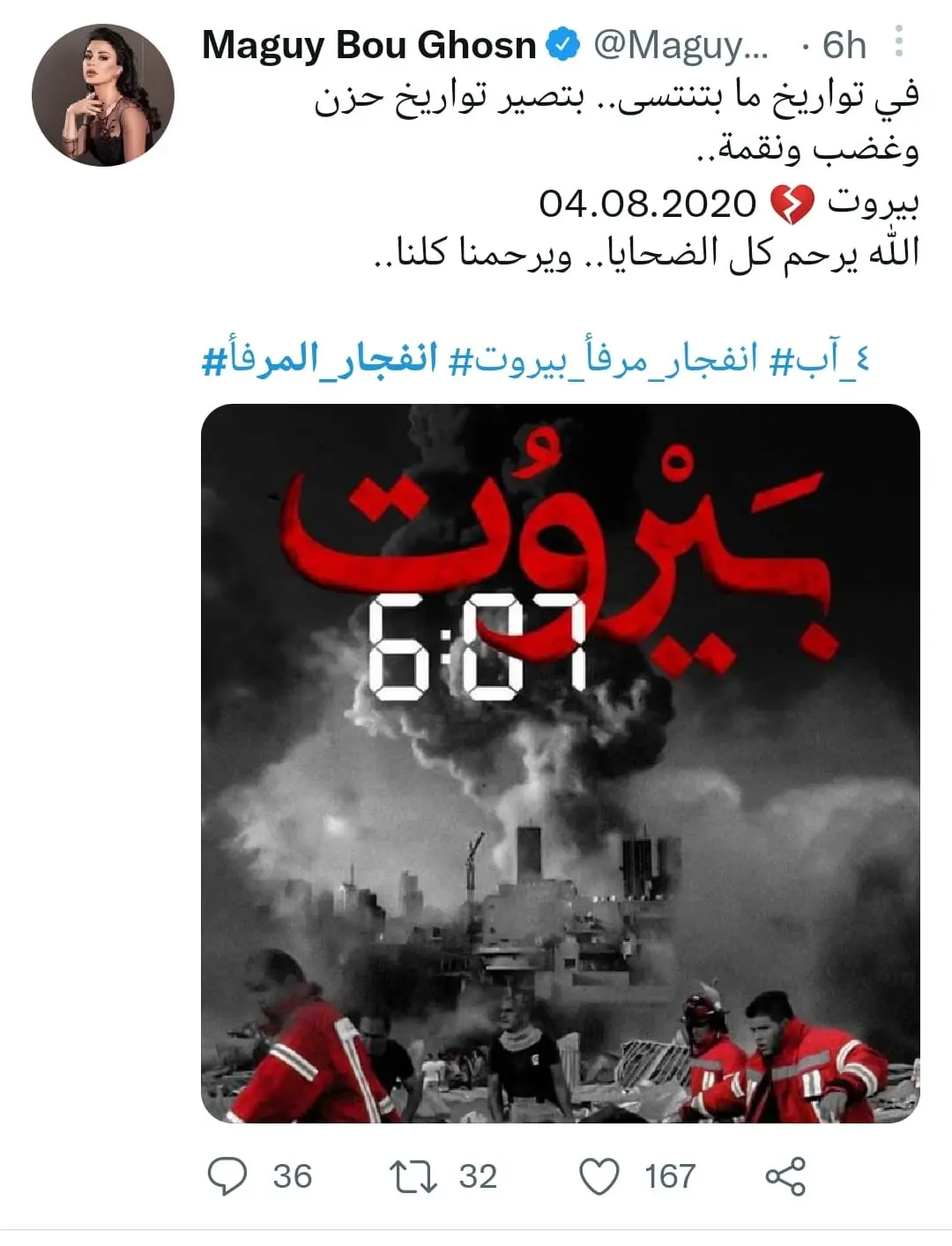Viewport: 952px width, 1246px height.
Task: Open the three-dot more options menu
Action: (899, 41)
